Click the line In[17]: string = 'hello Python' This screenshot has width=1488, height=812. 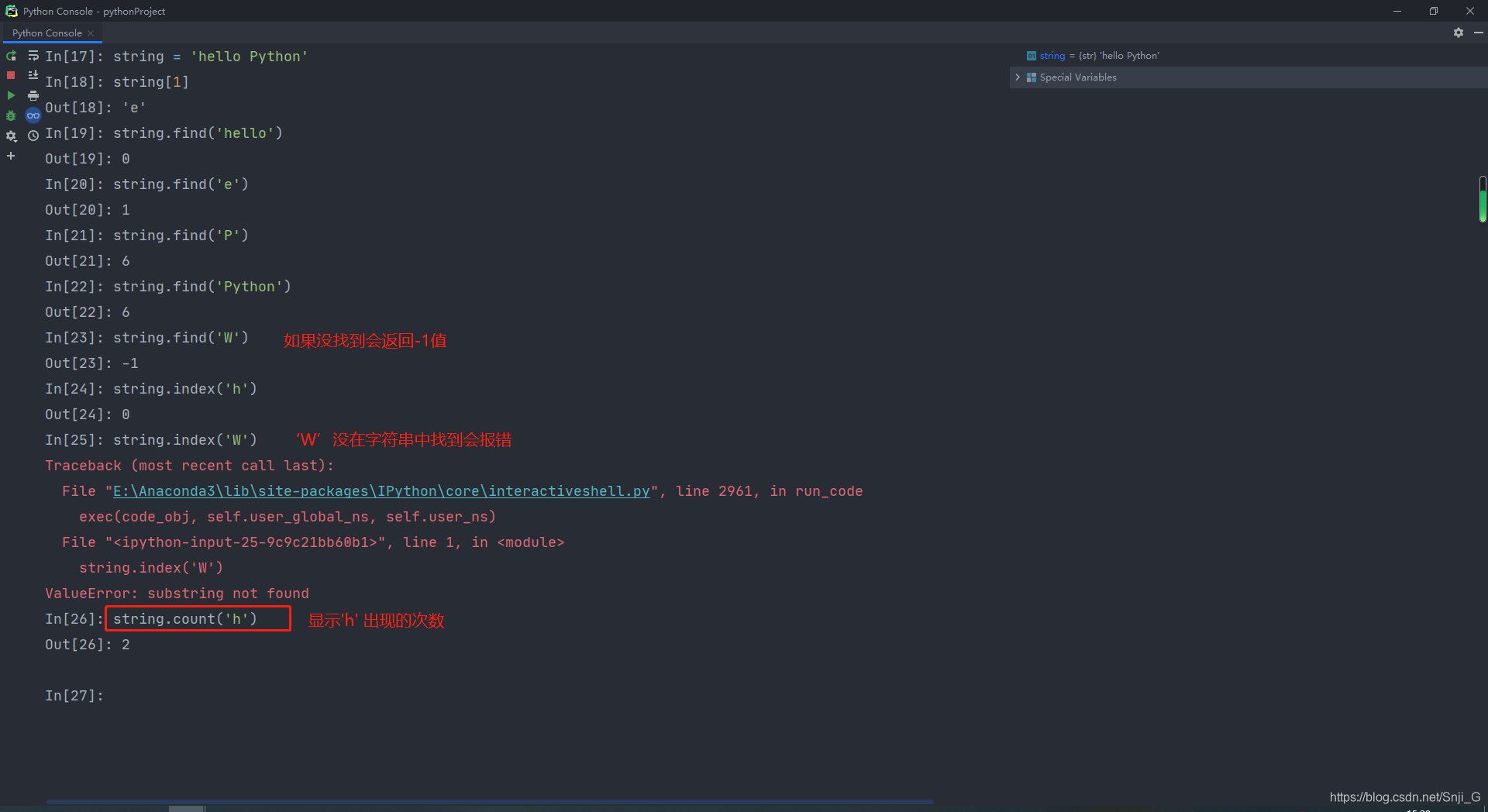(x=176, y=57)
